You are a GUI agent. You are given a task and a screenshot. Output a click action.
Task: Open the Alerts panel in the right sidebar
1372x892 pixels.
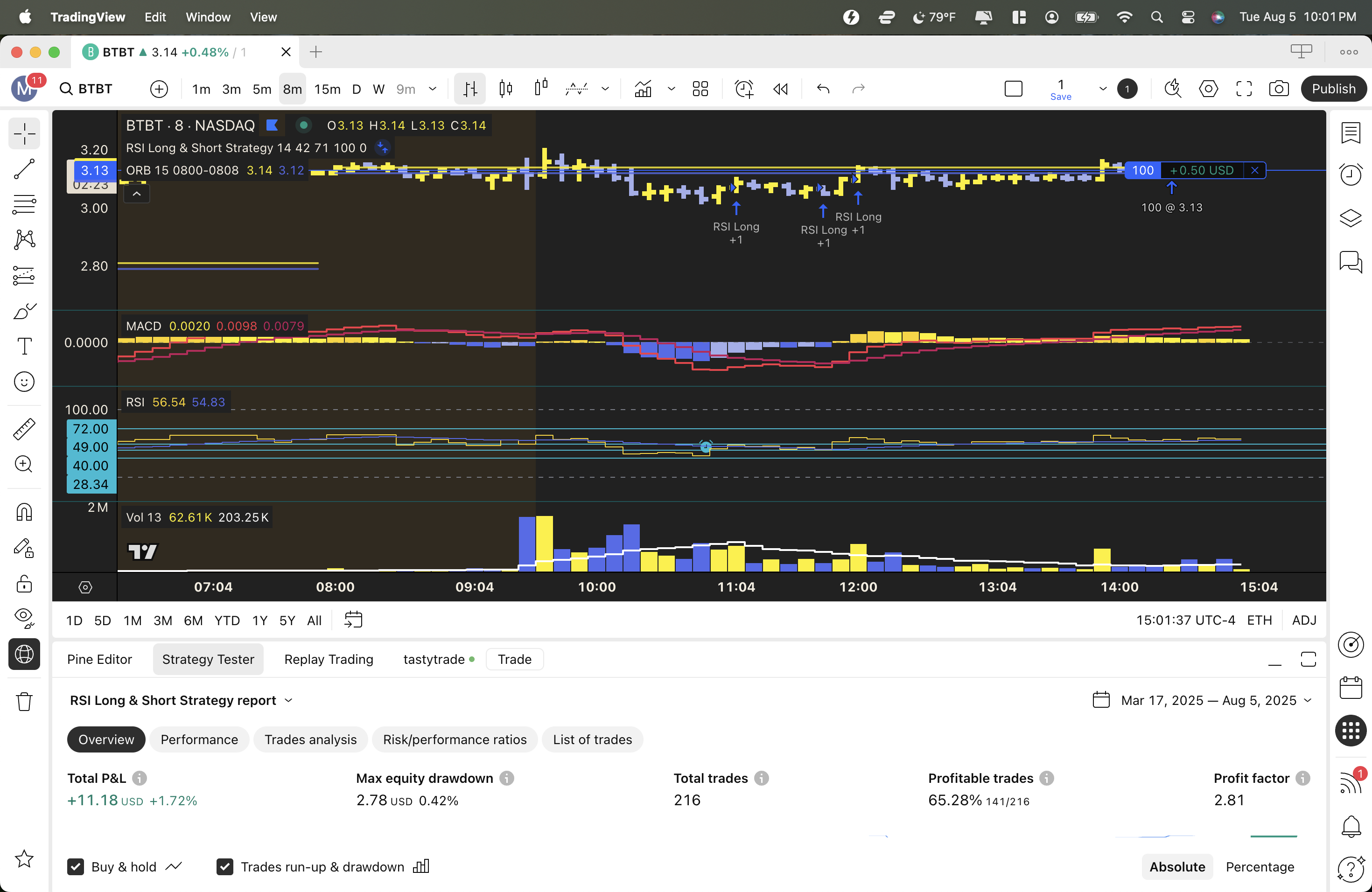[1351, 174]
